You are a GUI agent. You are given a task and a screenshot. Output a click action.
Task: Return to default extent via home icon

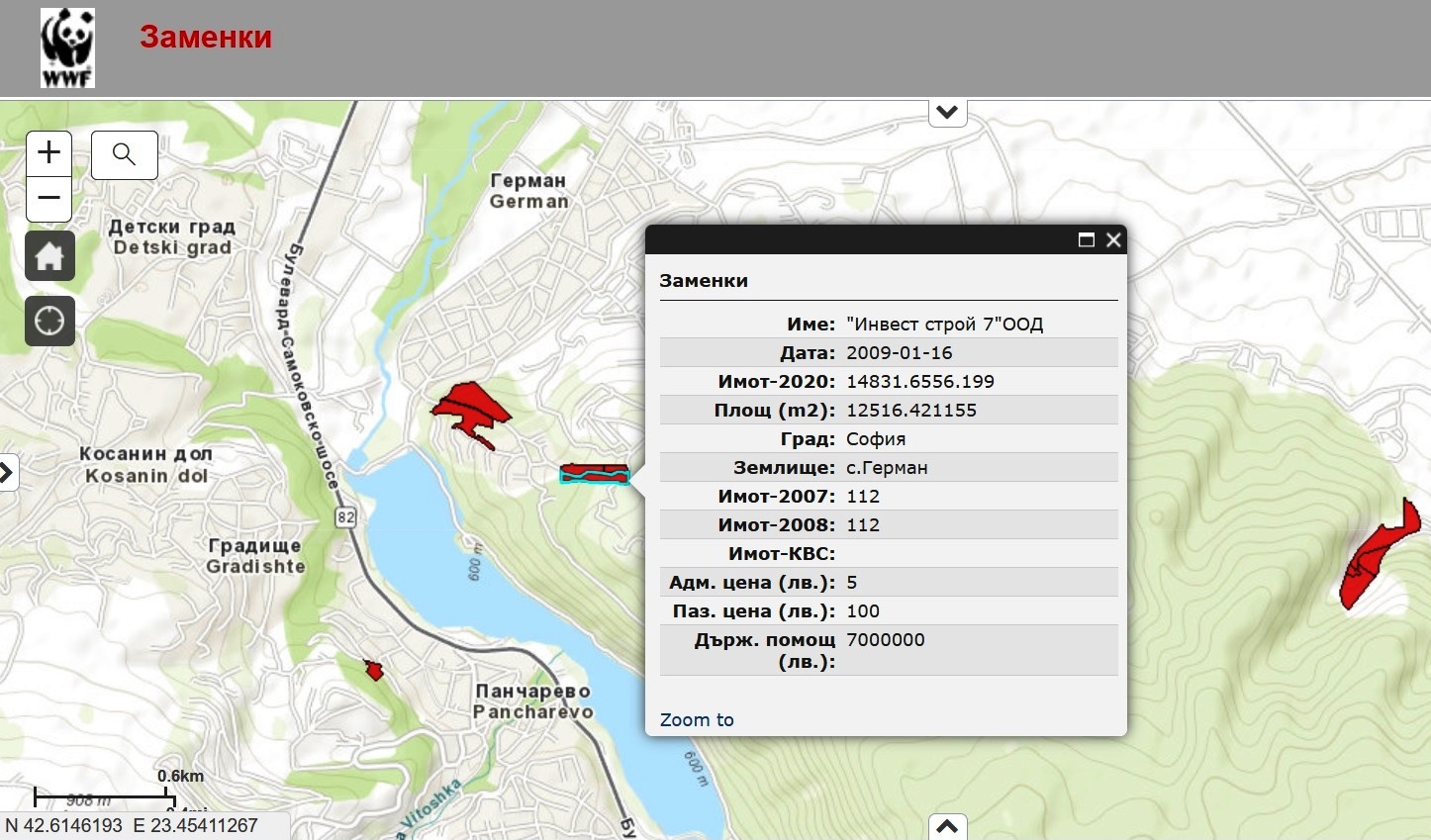(x=49, y=256)
